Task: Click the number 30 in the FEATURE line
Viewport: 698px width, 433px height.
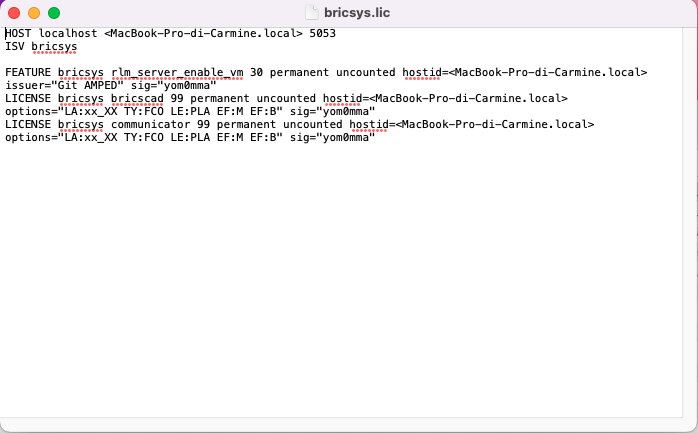Action: click(x=256, y=73)
